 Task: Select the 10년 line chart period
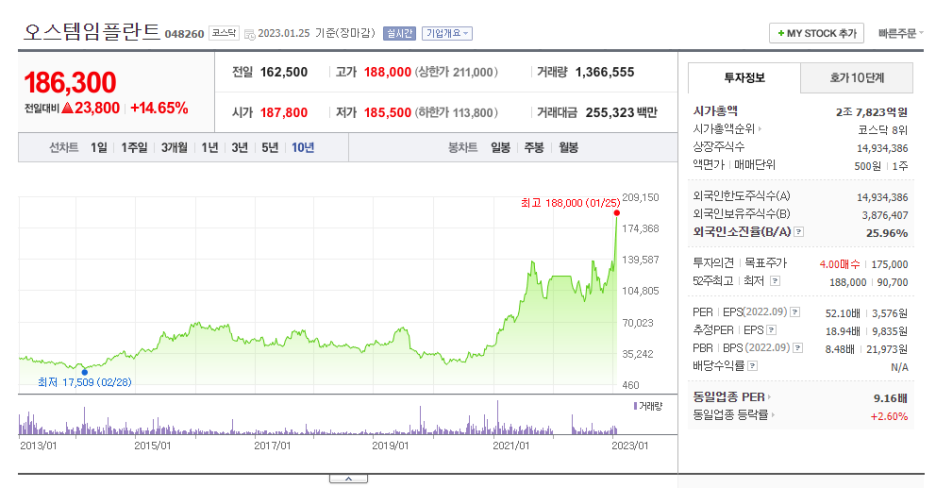point(303,147)
